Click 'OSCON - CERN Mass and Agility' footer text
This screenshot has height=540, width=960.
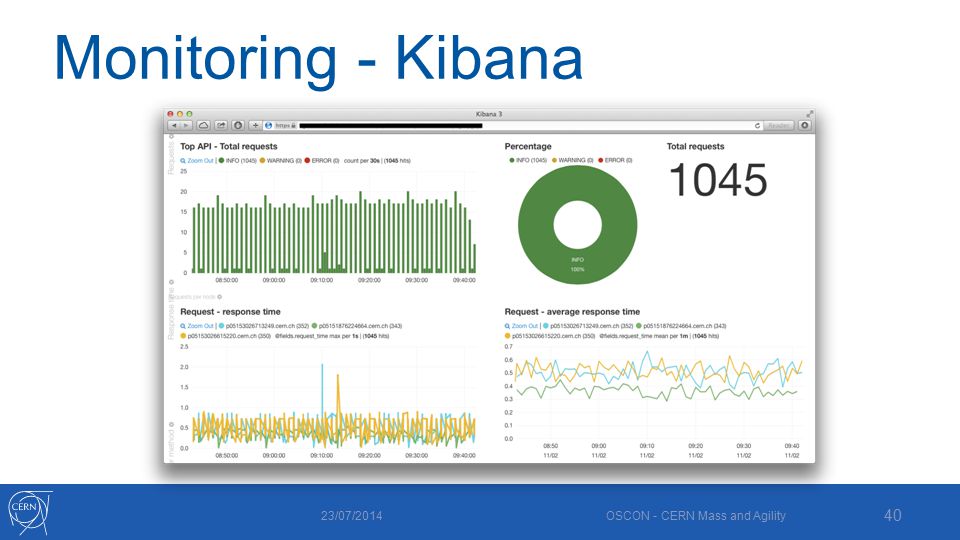[696, 516]
